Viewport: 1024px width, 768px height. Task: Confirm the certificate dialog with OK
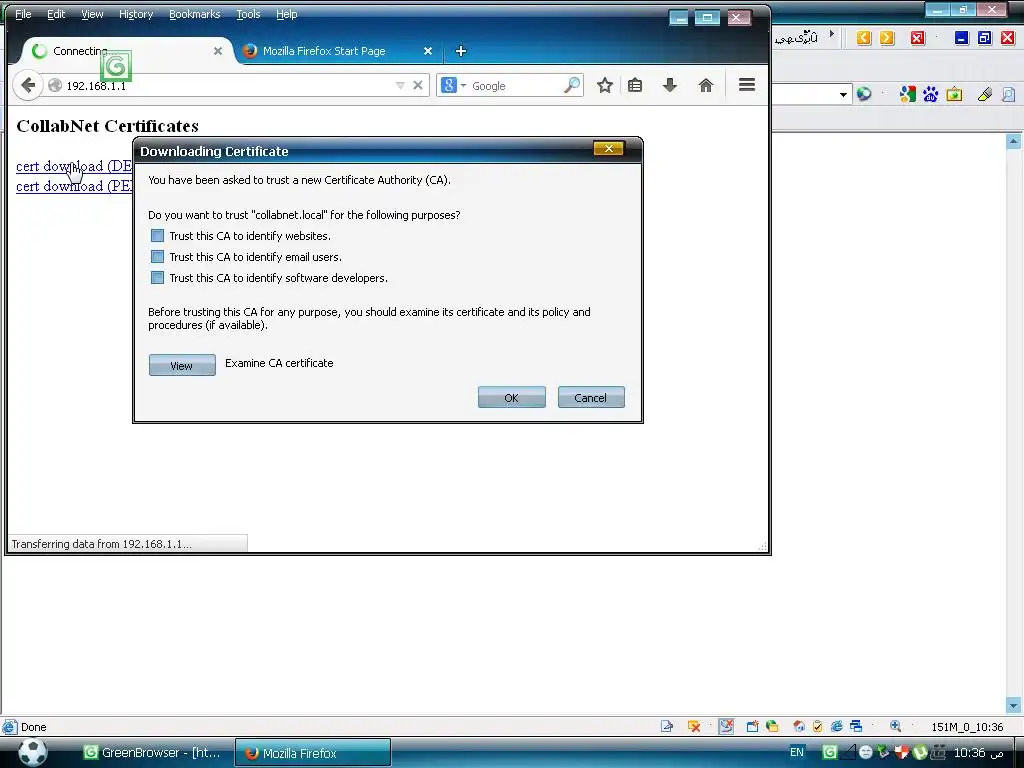click(512, 397)
